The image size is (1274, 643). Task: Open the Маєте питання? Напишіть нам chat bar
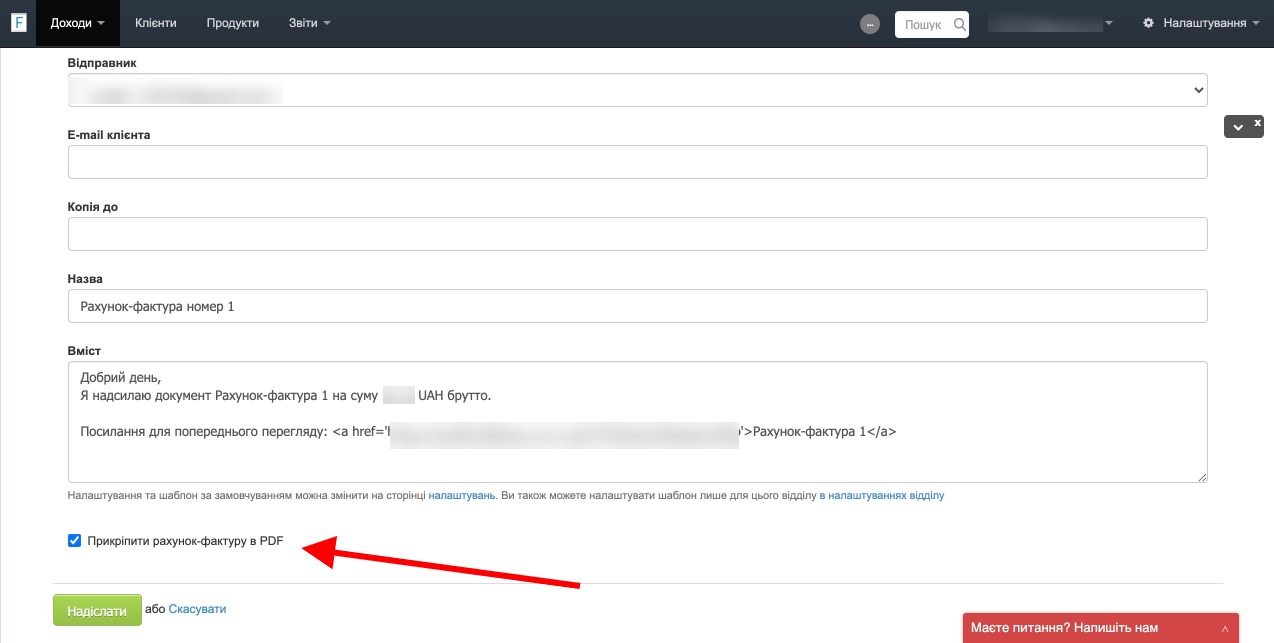[1100, 628]
